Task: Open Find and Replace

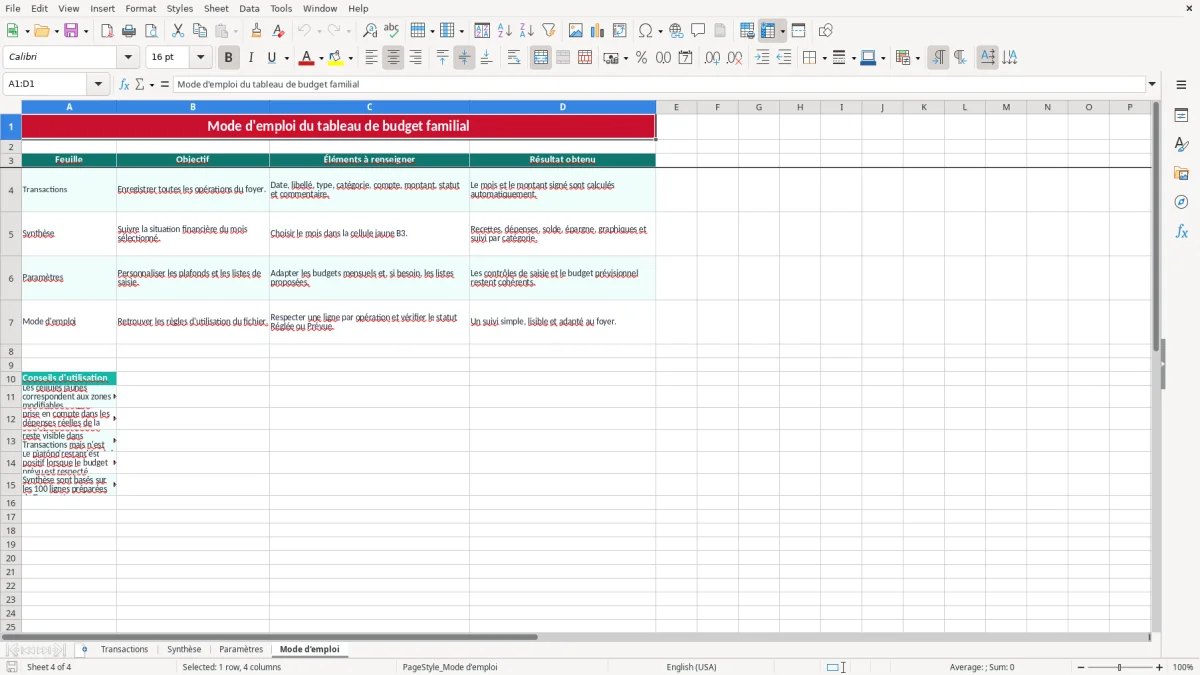Action: coord(370,31)
